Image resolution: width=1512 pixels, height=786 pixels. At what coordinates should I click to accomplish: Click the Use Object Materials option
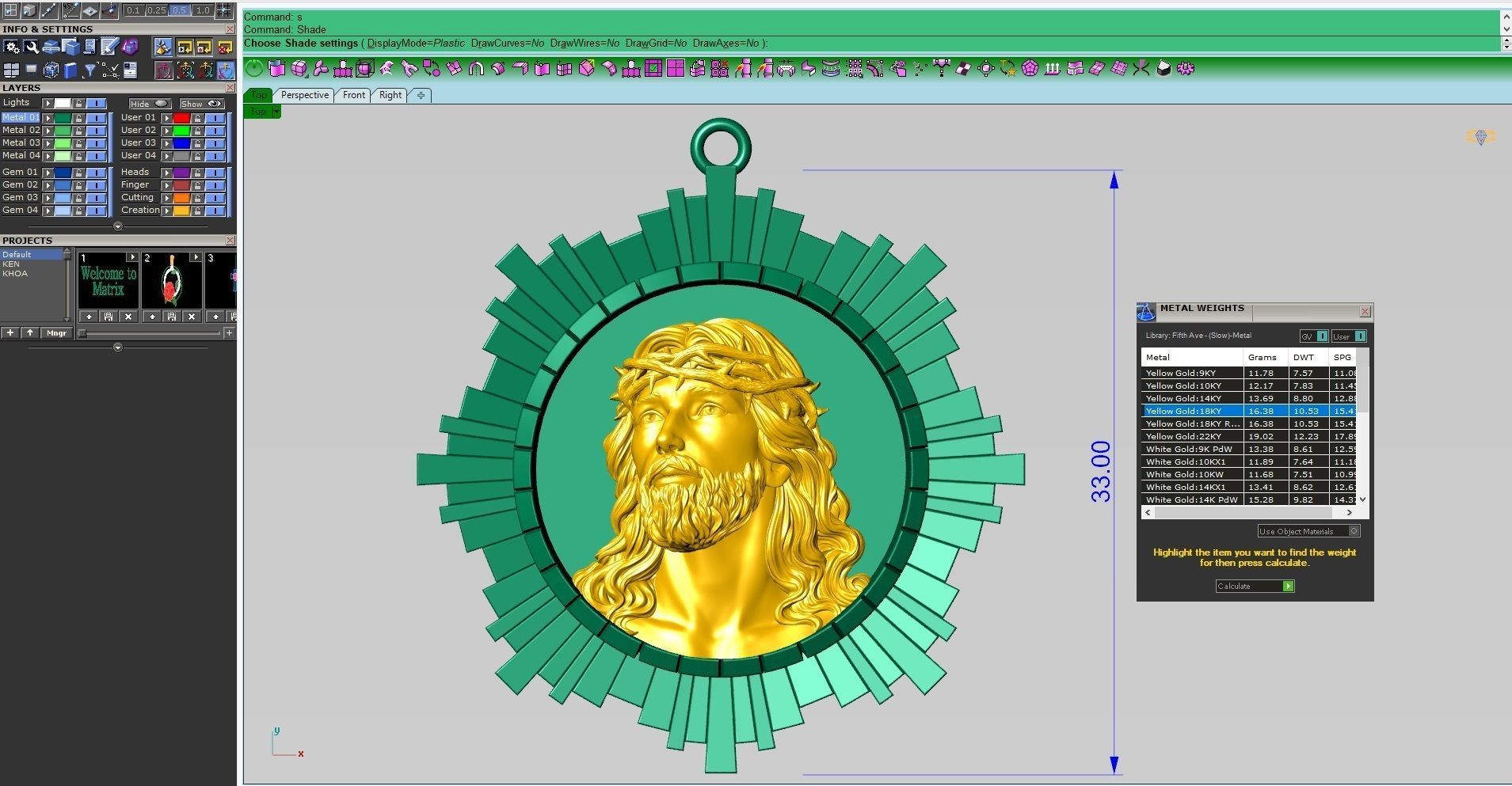[x=1308, y=531]
